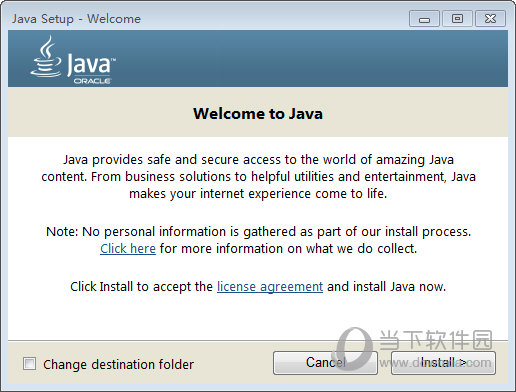Viewport: 516px width, 392px height.
Task: Click the Java coffee cup logo
Action: click(x=46, y=57)
